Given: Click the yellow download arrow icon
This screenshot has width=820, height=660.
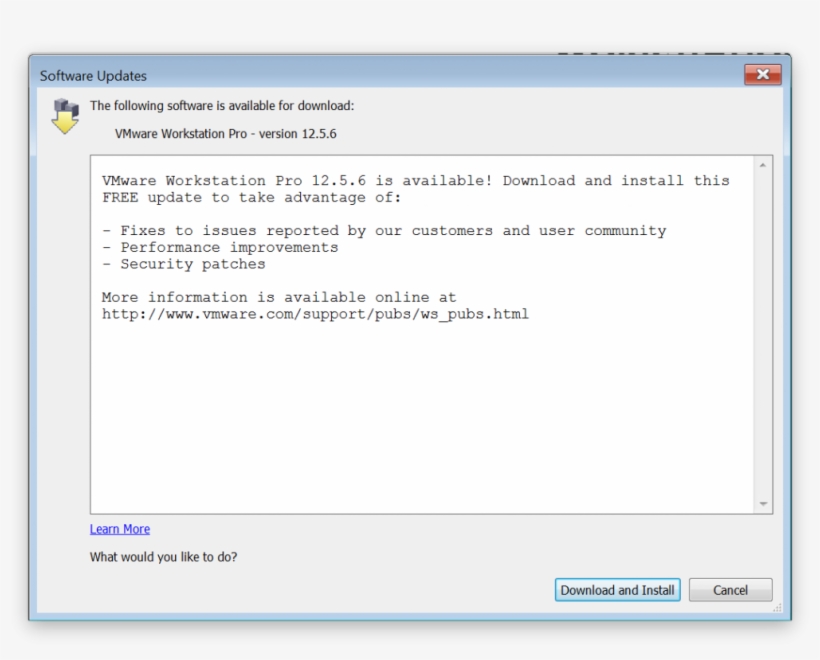Looking at the screenshot, I should 64,123.
